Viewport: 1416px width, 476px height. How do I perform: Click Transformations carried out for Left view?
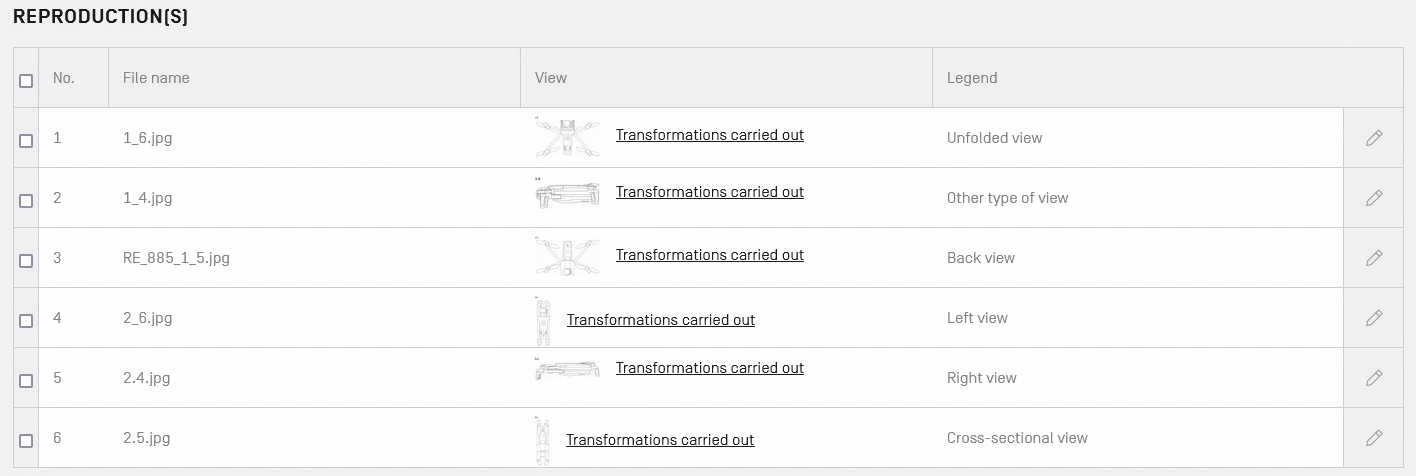coord(660,320)
